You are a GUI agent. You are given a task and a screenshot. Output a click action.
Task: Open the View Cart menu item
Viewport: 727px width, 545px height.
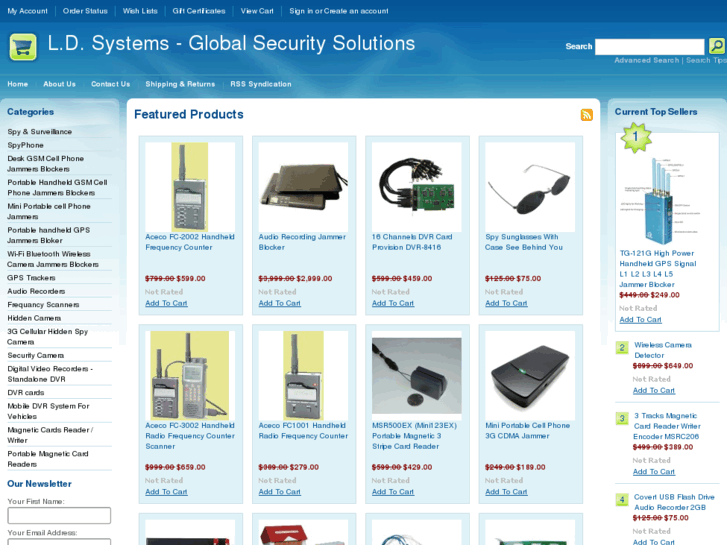257,11
